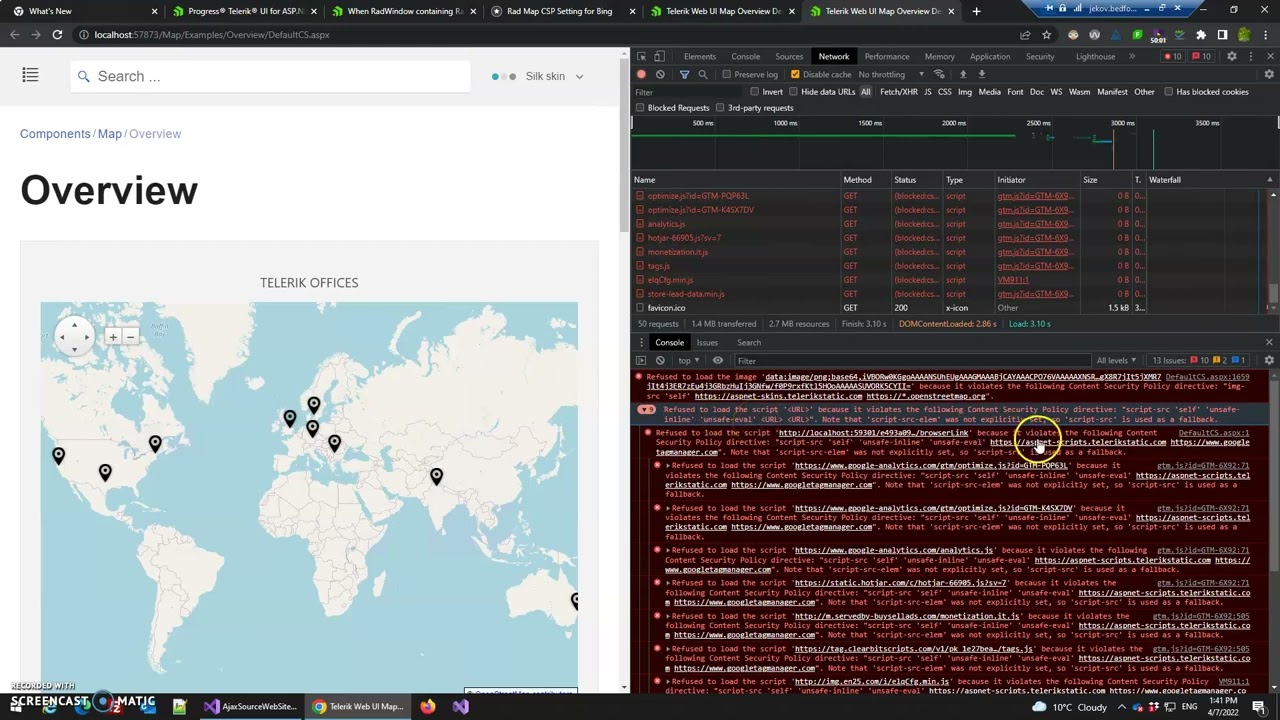Open console top context dropdown
This screenshot has height=720, width=1280.
click(689, 360)
